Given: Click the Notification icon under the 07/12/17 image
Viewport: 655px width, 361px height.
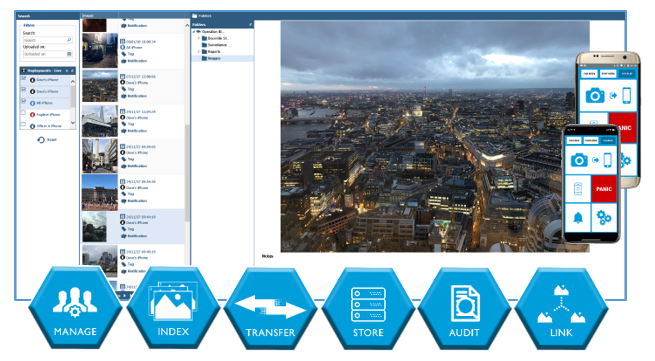Looking at the screenshot, I should click(x=123, y=96).
